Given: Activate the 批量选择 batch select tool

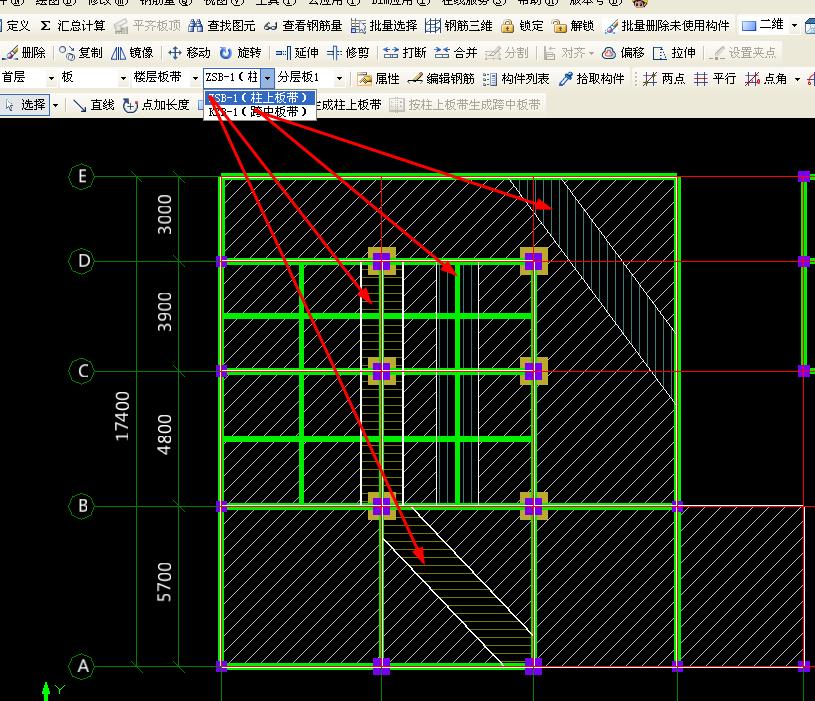Looking at the screenshot, I should click(x=384, y=25).
